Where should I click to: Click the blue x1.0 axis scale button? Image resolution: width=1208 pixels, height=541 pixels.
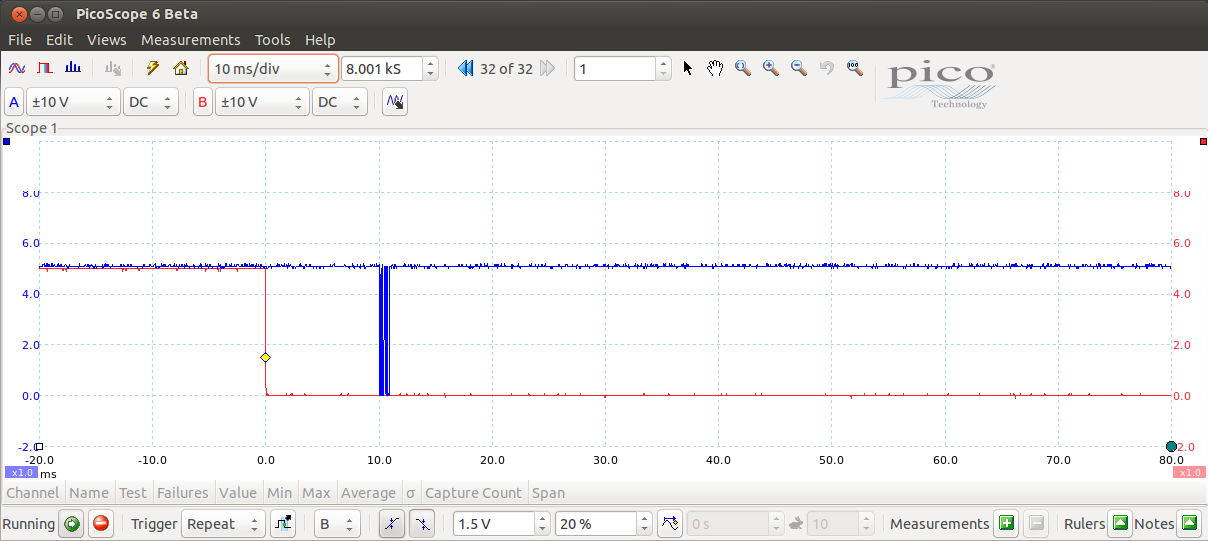click(21, 473)
